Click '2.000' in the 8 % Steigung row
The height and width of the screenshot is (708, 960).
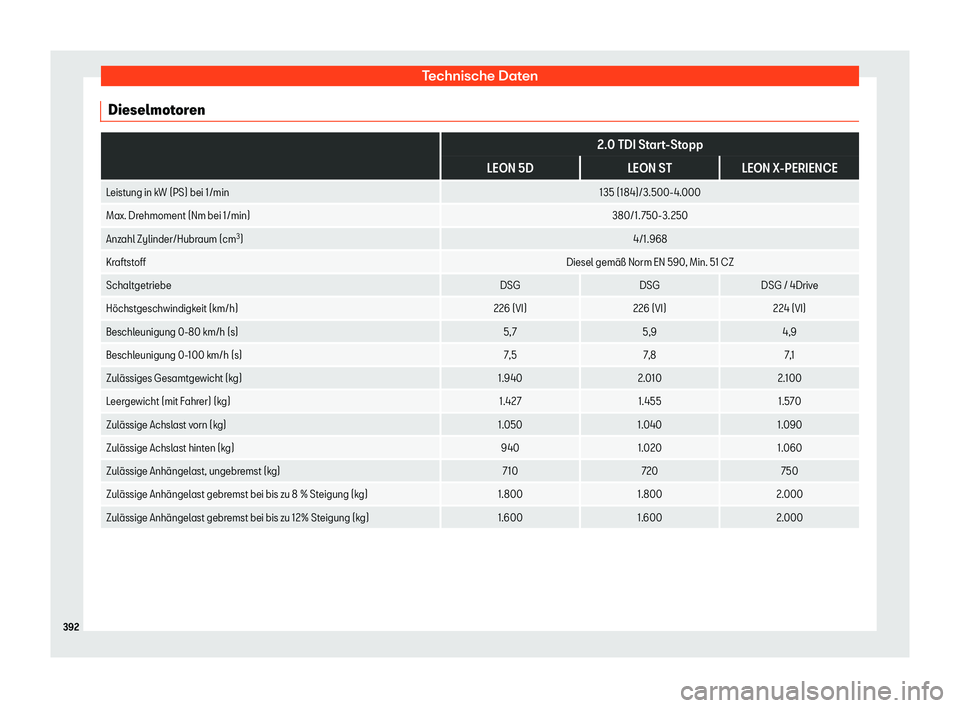tap(789, 495)
